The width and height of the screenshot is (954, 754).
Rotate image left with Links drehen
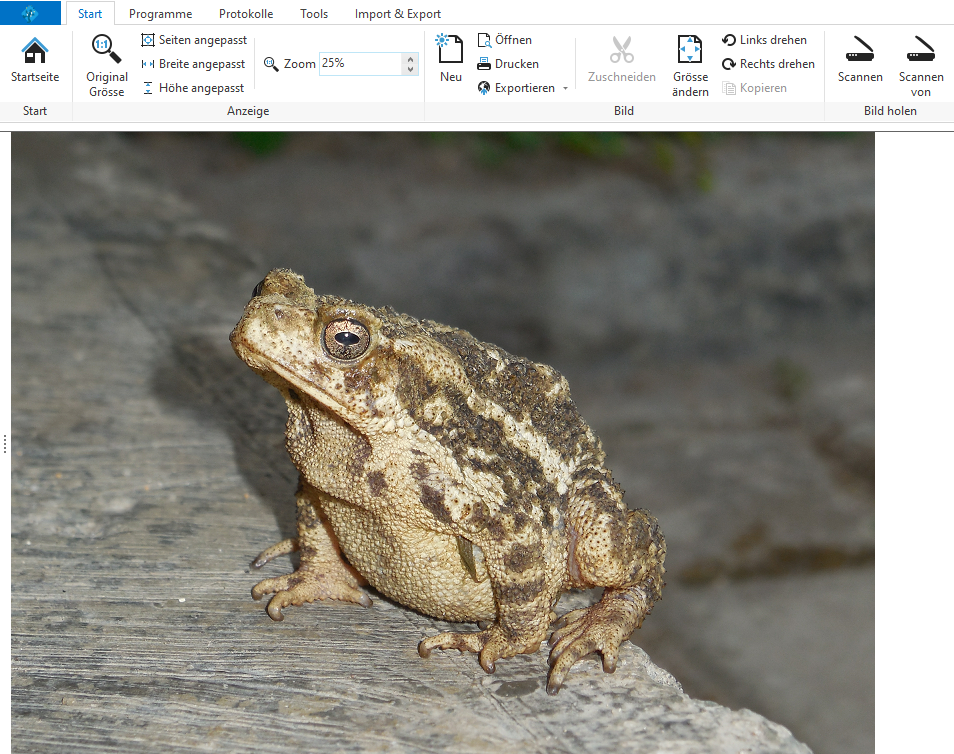765,40
